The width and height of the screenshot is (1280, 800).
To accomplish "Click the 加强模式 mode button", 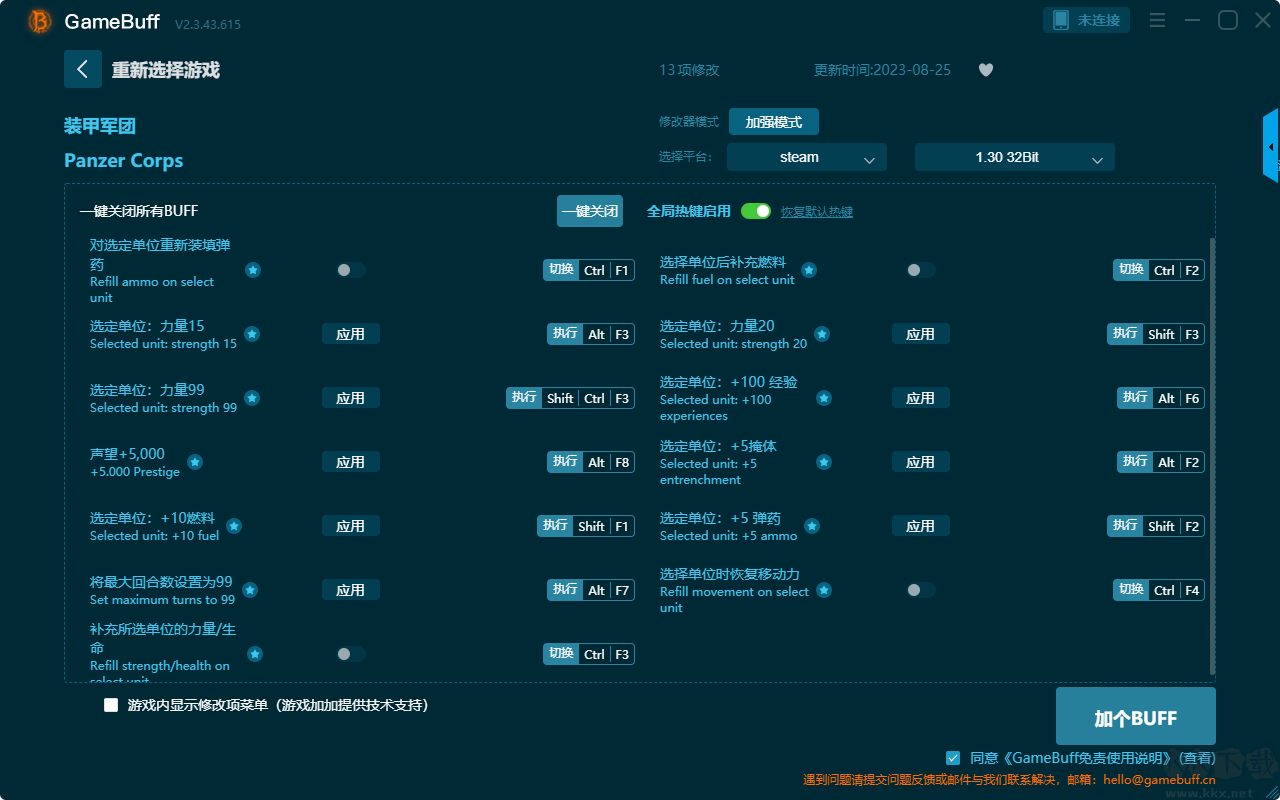I will (x=774, y=122).
